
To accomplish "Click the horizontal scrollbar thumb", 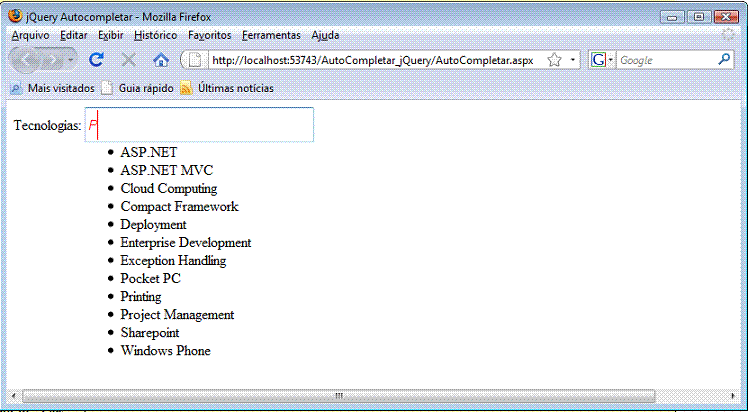I will (339, 396).
